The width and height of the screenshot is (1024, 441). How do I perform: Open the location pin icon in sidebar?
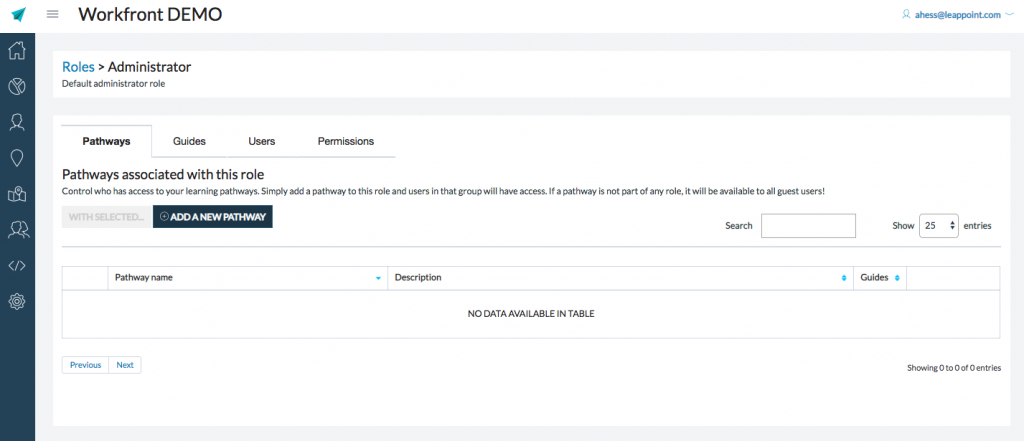(x=17, y=158)
